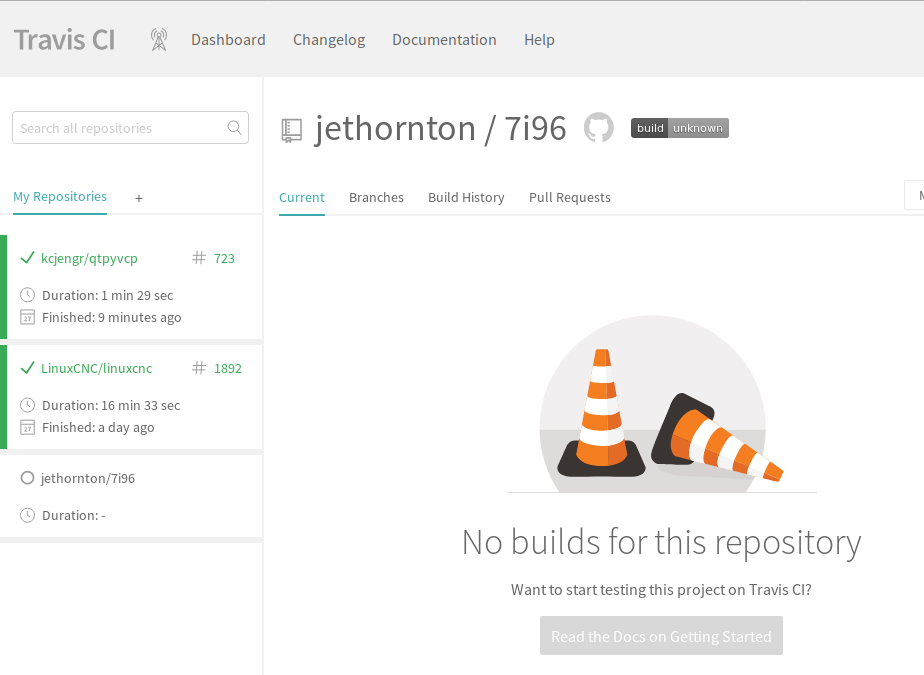
Task: Click the search magnifier icon
Action: click(x=235, y=127)
